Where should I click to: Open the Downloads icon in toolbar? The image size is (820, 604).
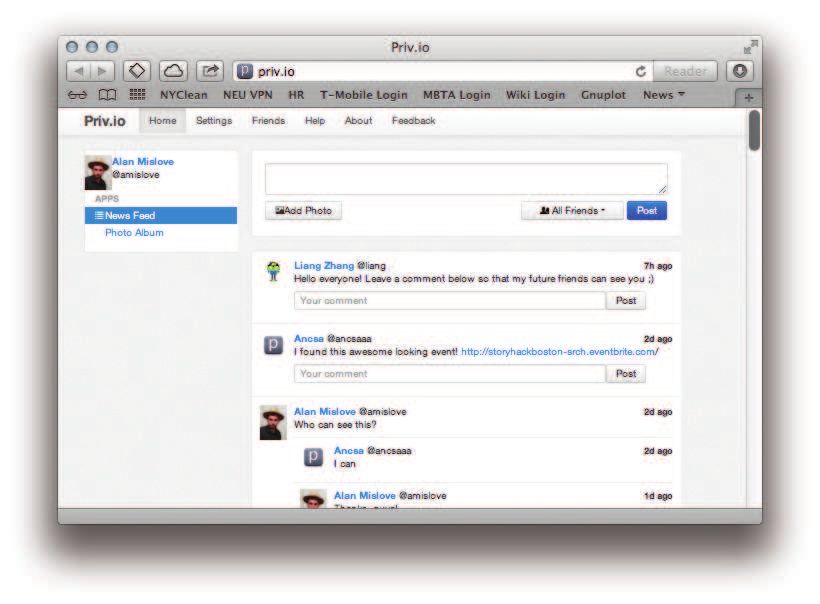point(740,71)
